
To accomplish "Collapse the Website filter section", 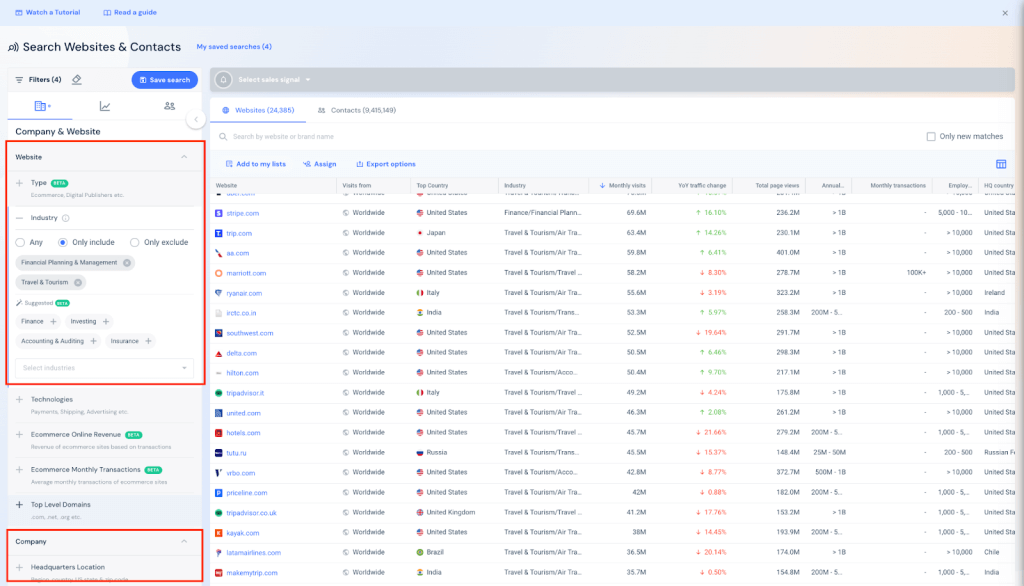I will [183, 157].
